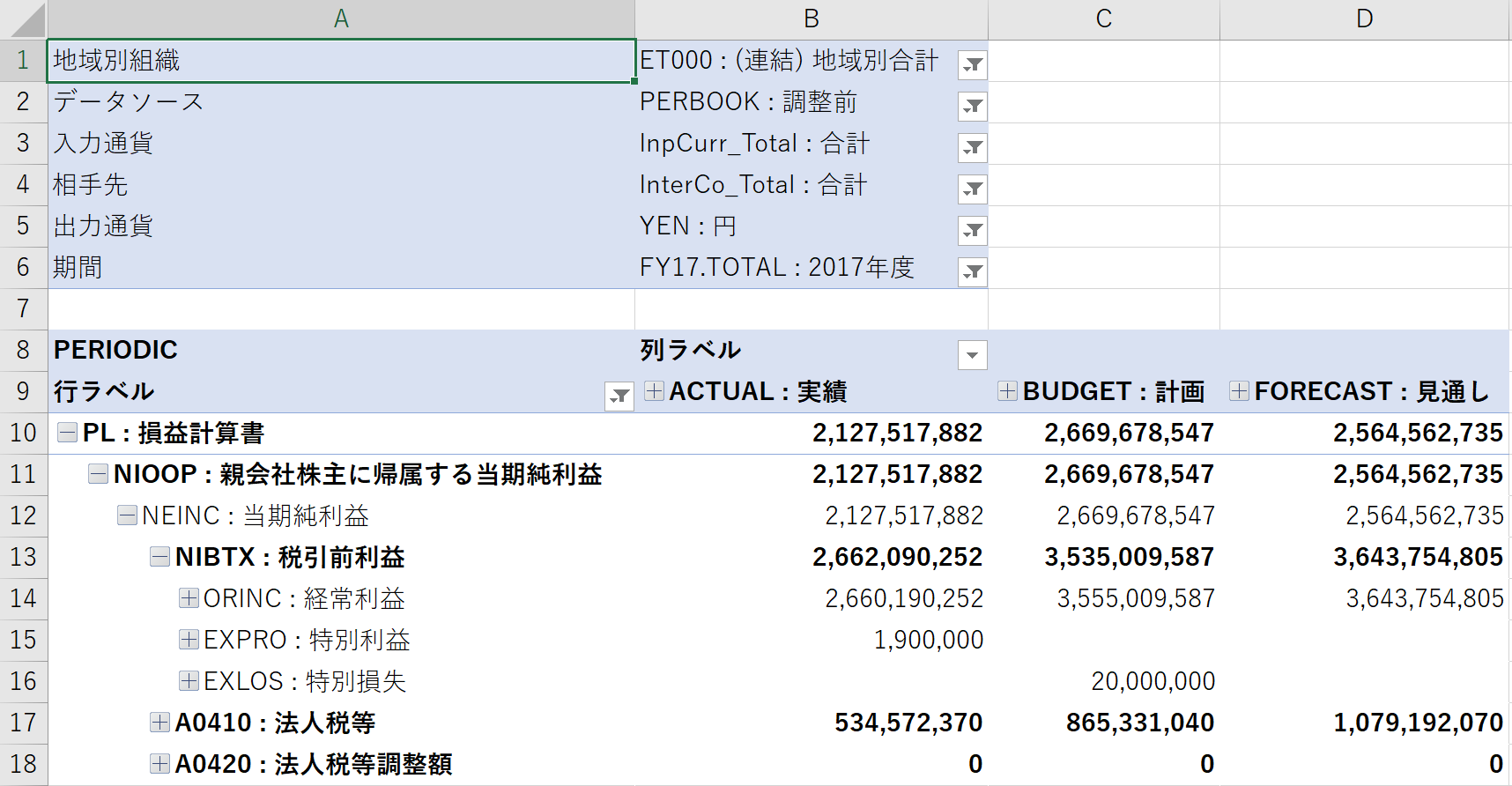Click the 列ラベル header text
This screenshot has width=1512, height=786.
click(690, 351)
